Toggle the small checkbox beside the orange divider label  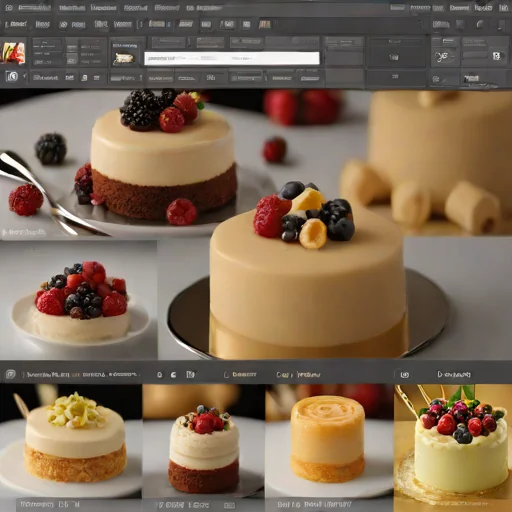(226, 375)
